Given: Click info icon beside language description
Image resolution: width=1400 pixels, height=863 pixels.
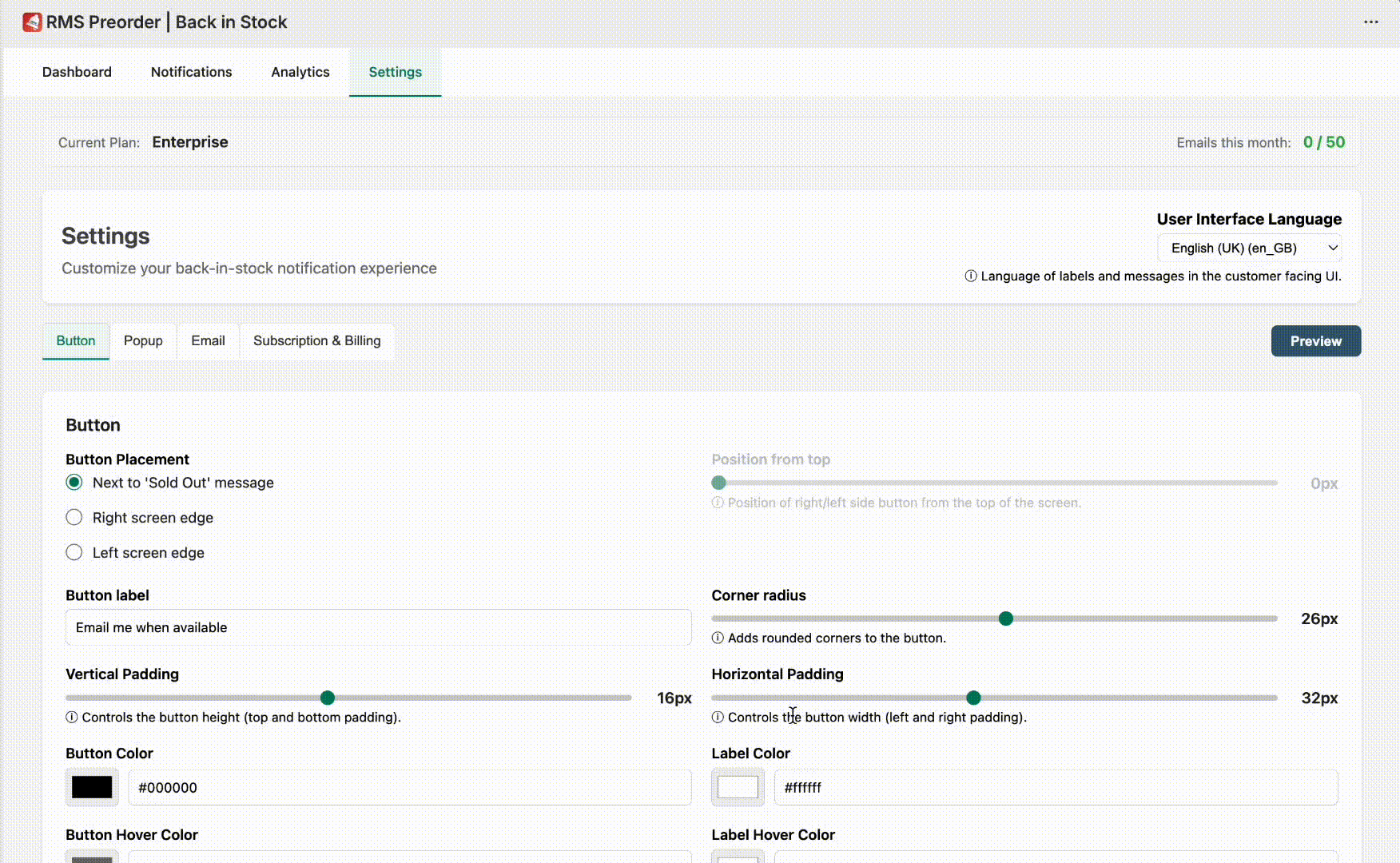Looking at the screenshot, I should pos(970,276).
